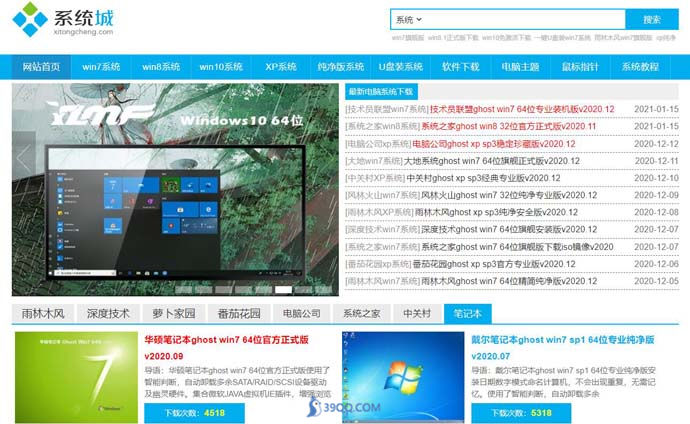The image size is (690, 424).
Task: Click the 下载次数: 5318 button
Action: 521,413
